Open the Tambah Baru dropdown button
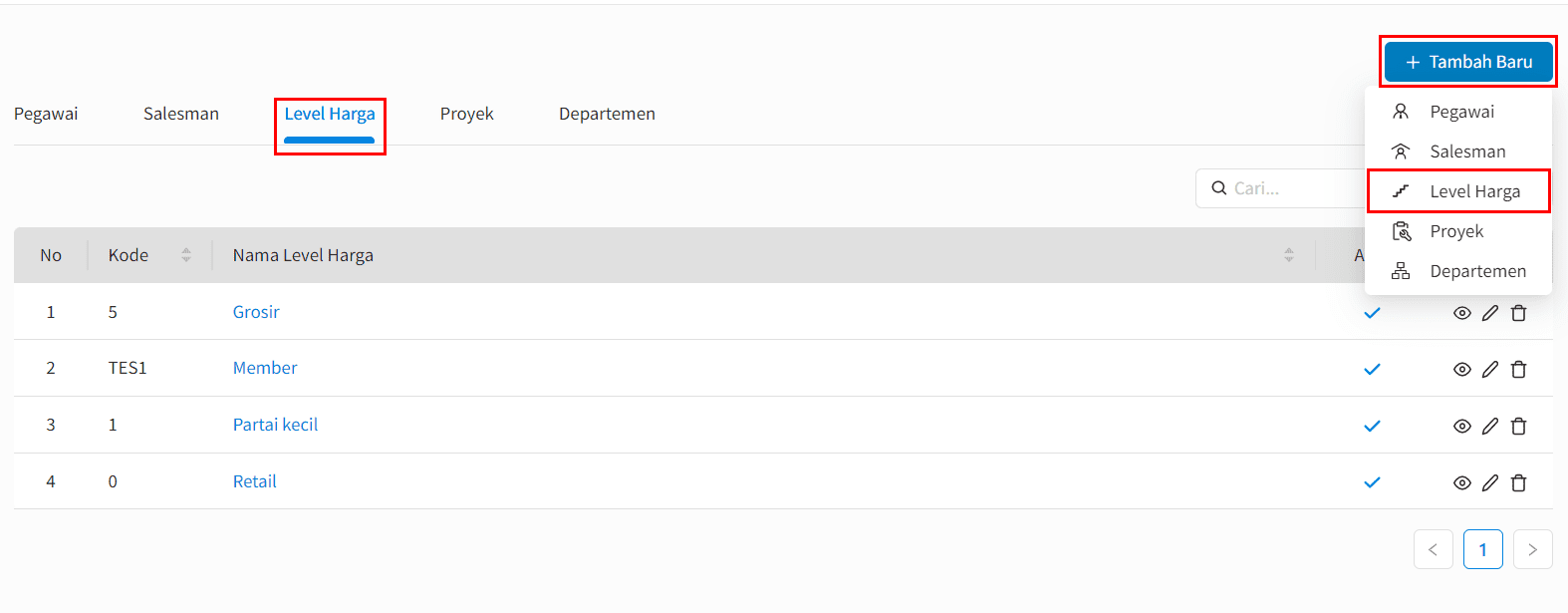 coord(1468,62)
